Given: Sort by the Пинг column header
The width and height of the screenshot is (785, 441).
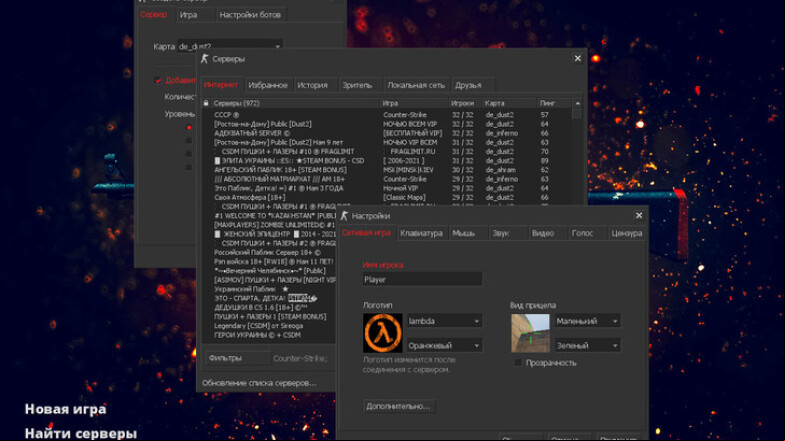Looking at the screenshot, I should pos(554,103).
